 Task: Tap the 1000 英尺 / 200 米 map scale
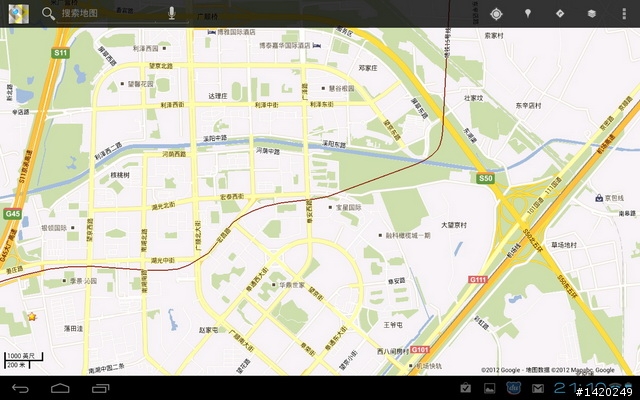coord(23,360)
